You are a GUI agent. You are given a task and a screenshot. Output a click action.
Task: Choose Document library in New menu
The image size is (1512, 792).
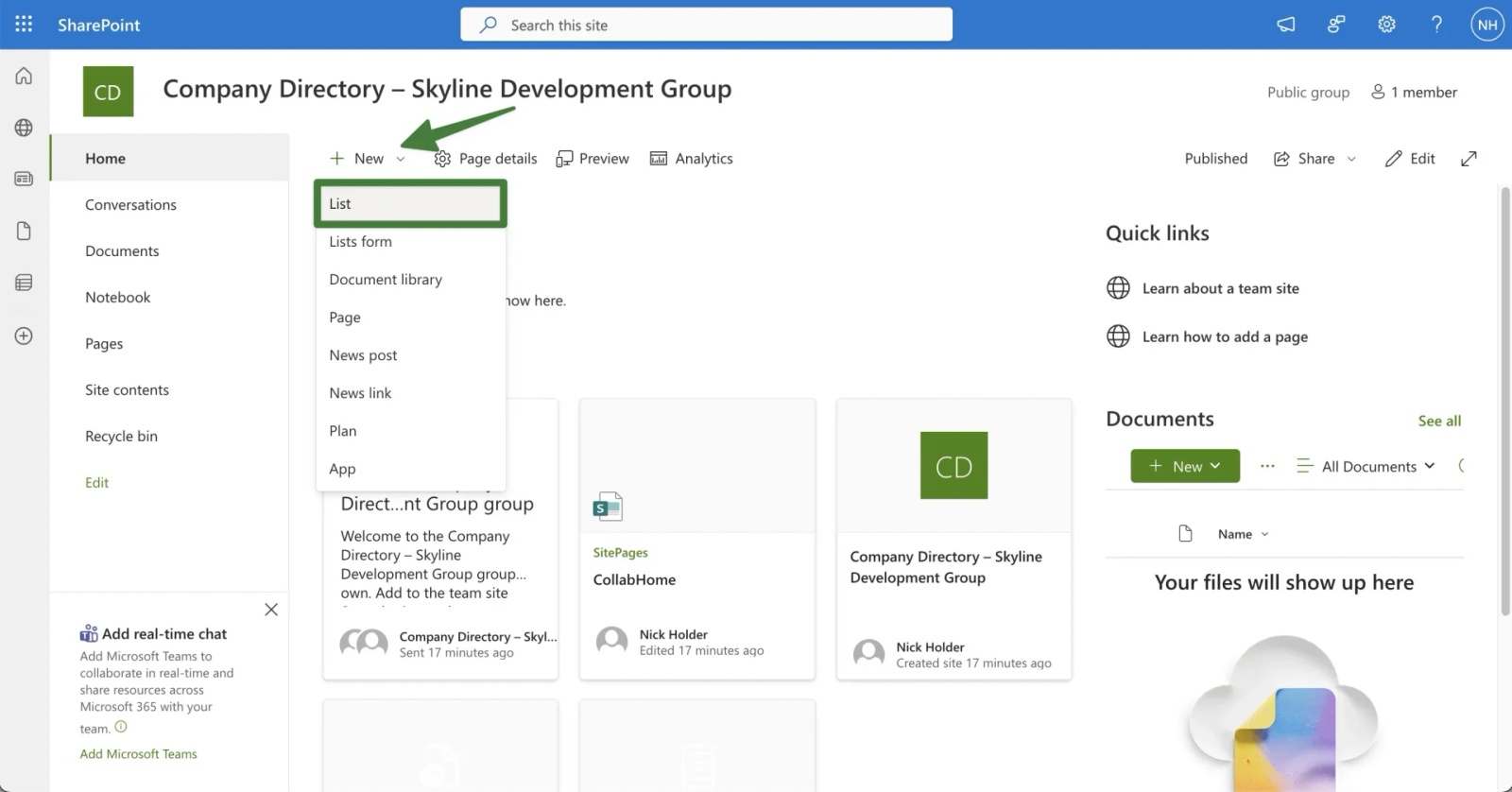click(410, 280)
